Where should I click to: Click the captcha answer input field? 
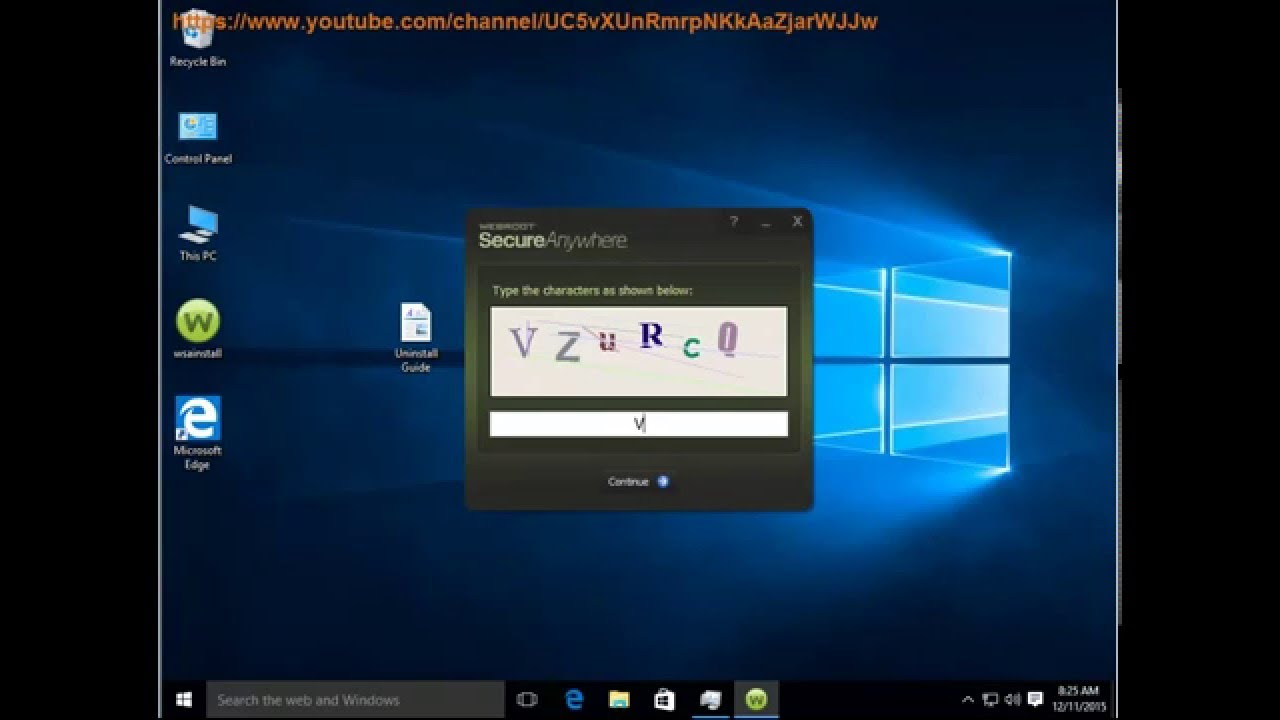tap(639, 424)
